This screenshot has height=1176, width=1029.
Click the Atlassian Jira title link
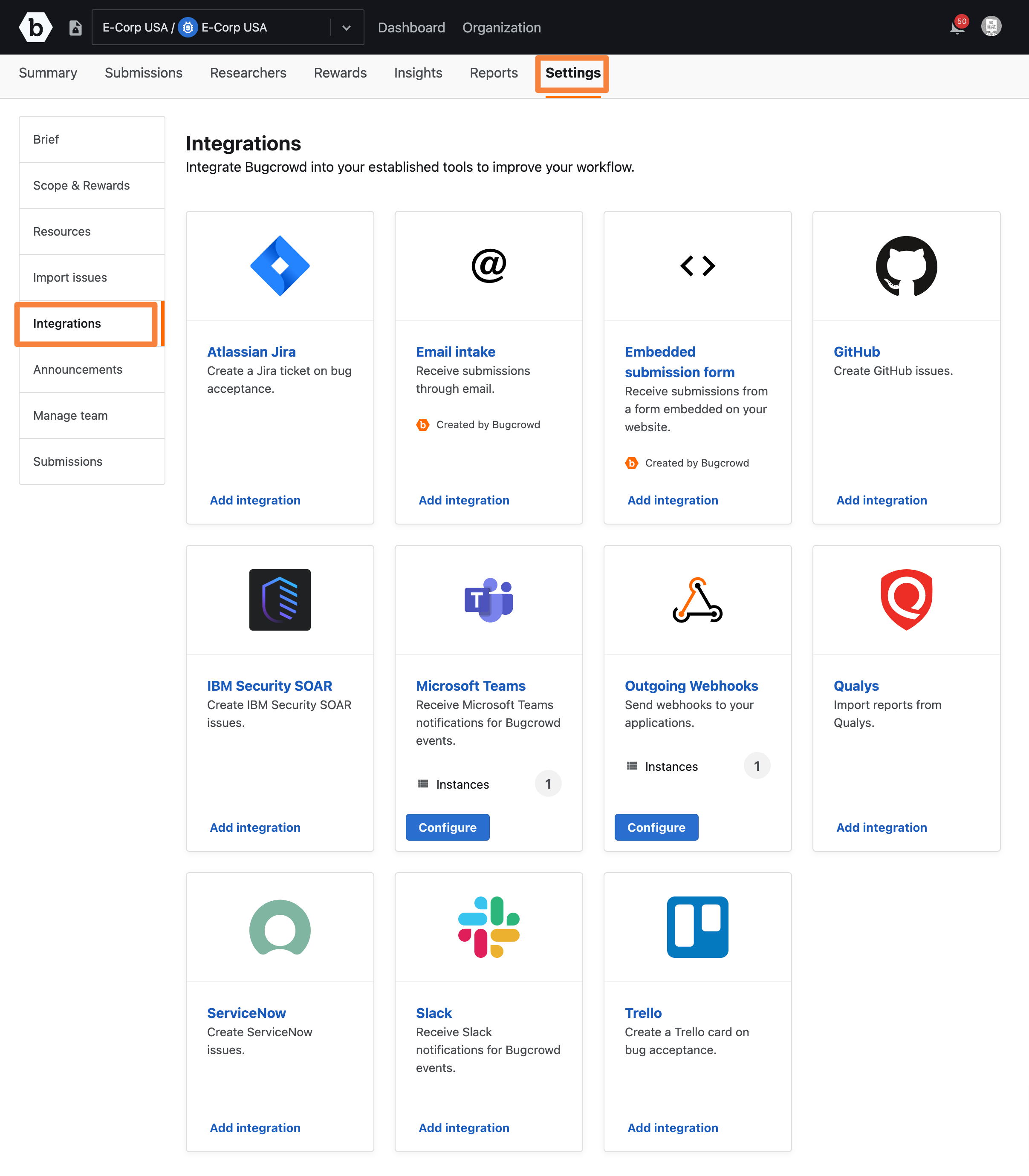tap(251, 352)
